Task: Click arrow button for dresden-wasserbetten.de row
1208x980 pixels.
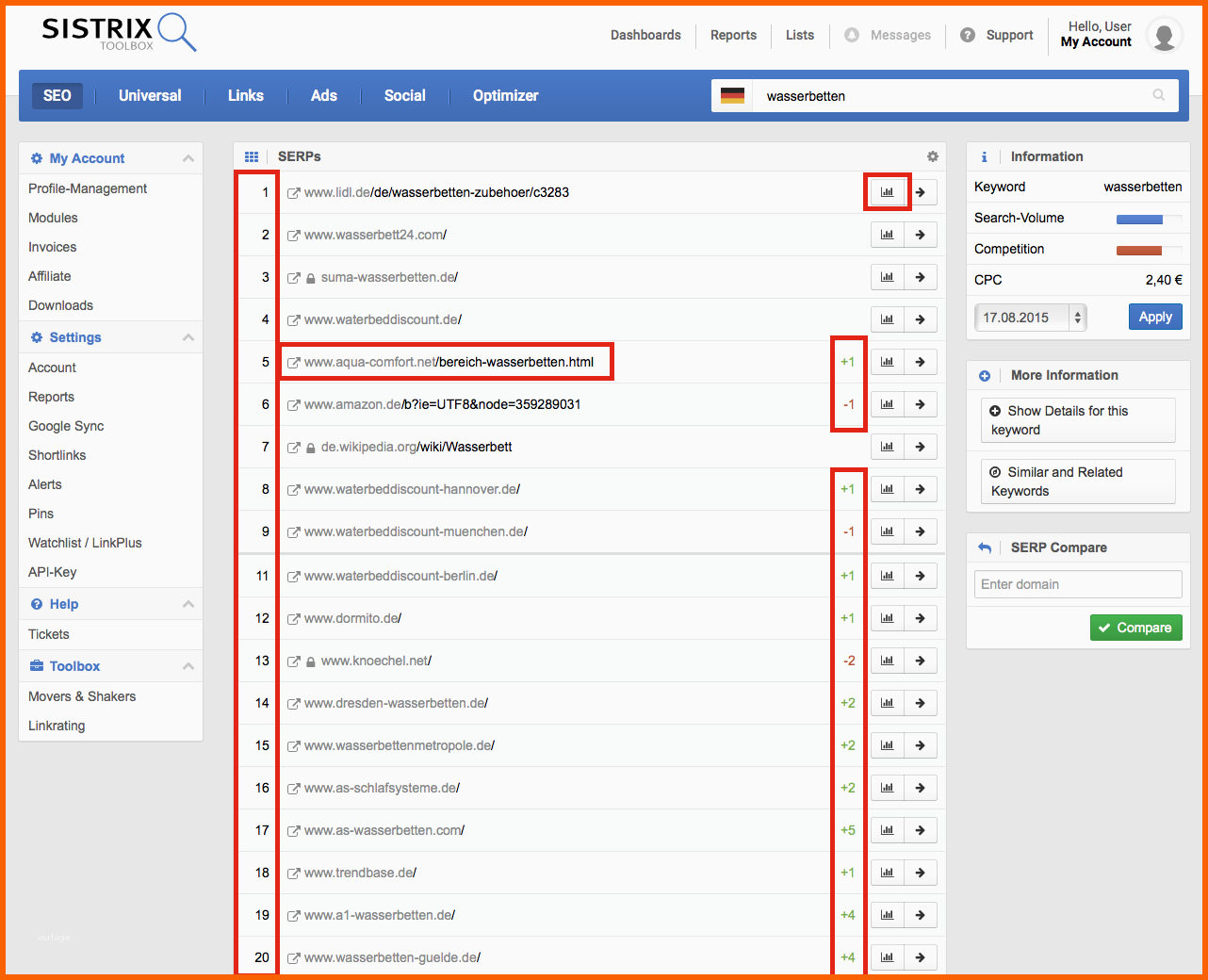Action: pyautogui.click(x=921, y=703)
